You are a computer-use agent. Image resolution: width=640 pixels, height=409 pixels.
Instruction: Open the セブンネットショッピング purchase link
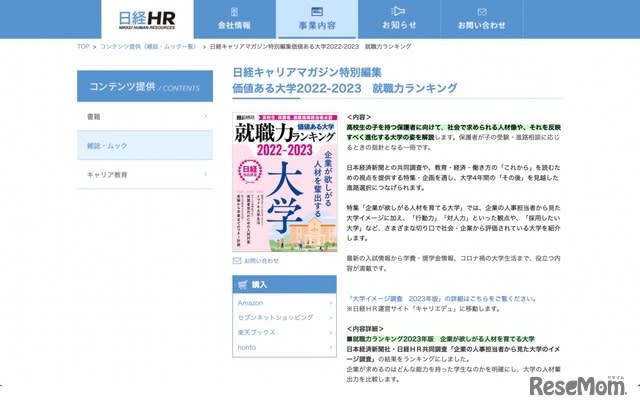pyautogui.click(x=275, y=318)
